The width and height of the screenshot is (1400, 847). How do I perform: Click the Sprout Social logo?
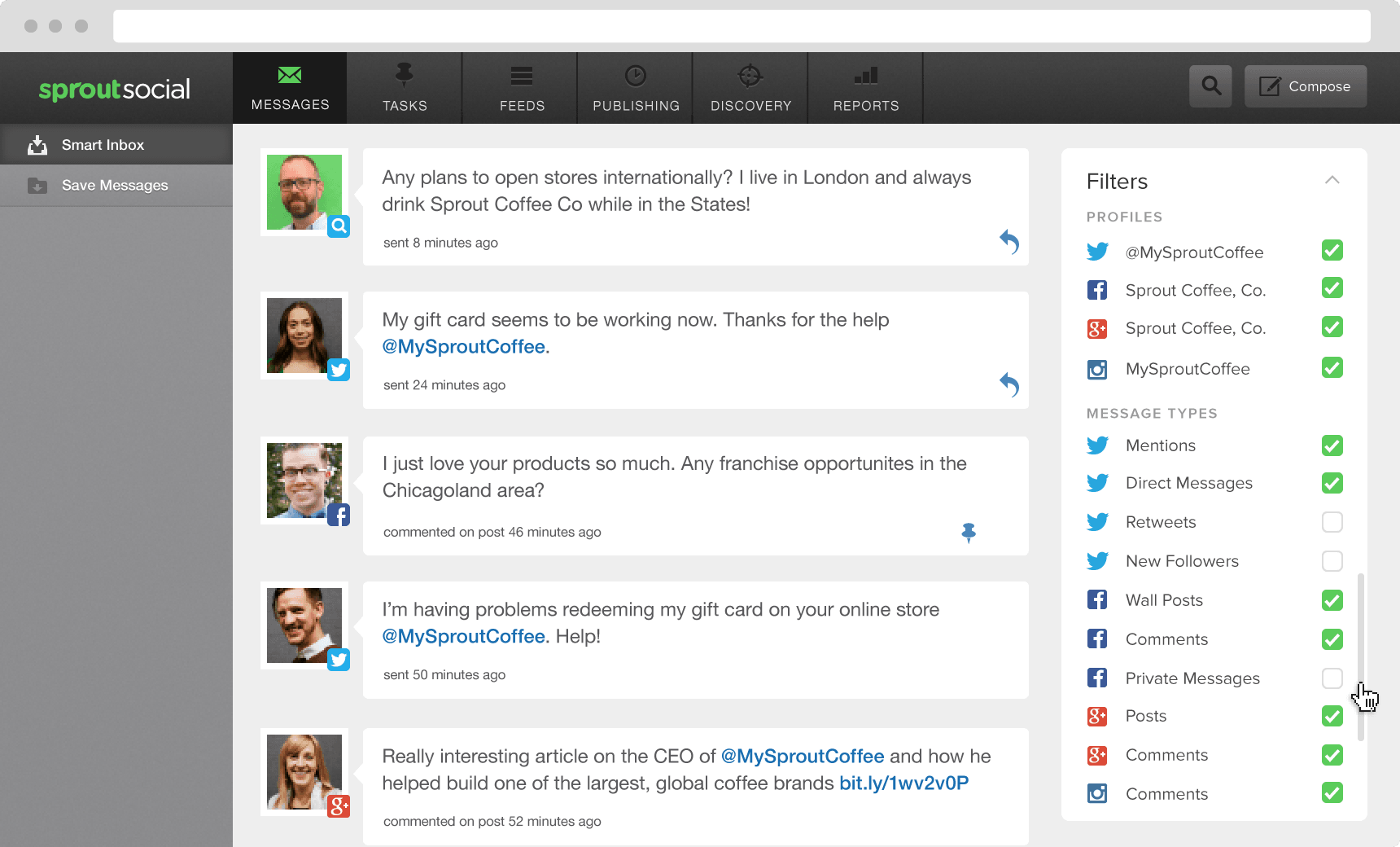(115, 89)
